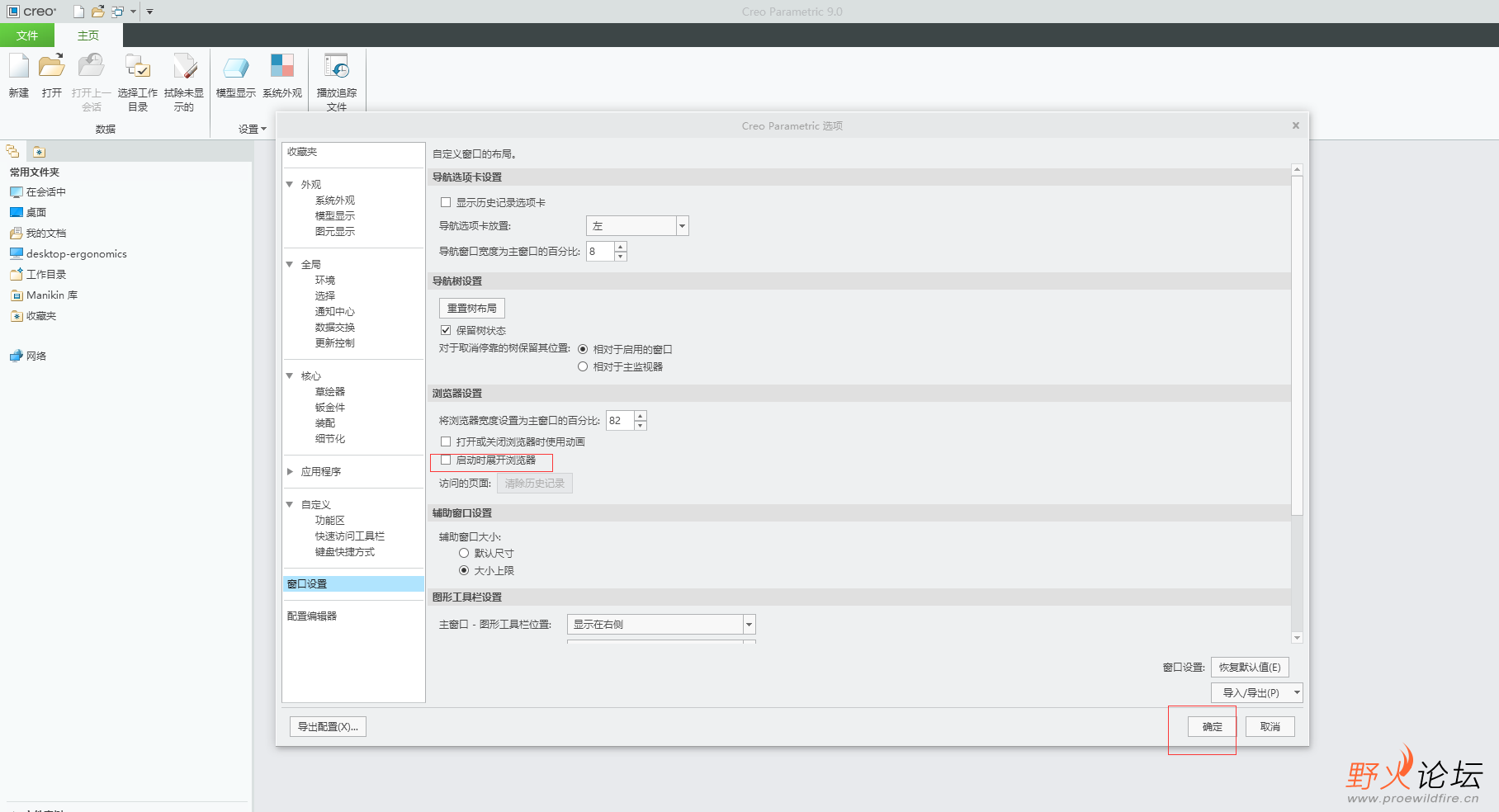Open Manikin 库 entry
Image resolution: width=1499 pixels, height=812 pixels.
pyautogui.click(x=44, y=295)
